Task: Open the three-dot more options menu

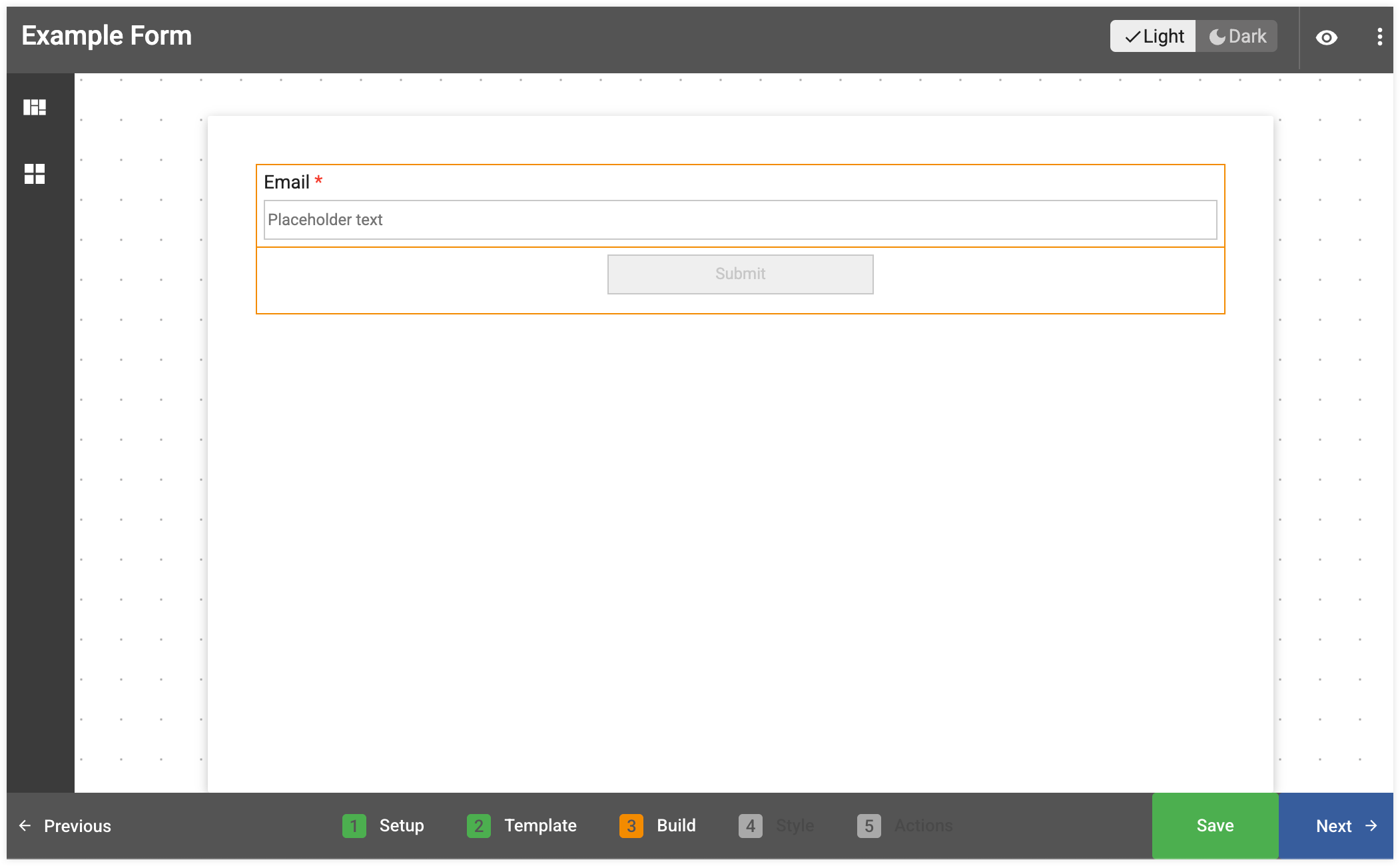Action: 1379,37
